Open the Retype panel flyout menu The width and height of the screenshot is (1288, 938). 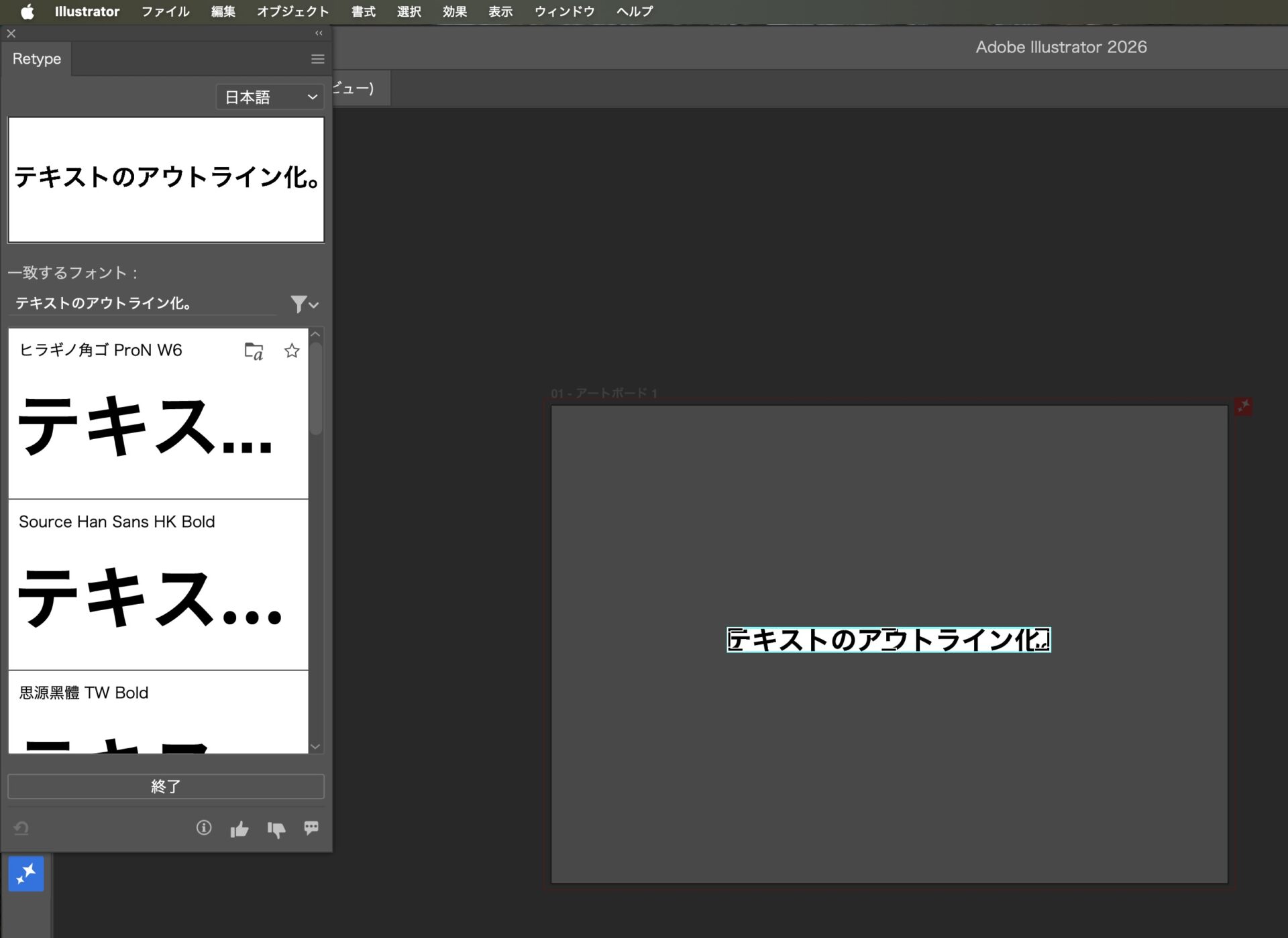(x=317, y=59)
